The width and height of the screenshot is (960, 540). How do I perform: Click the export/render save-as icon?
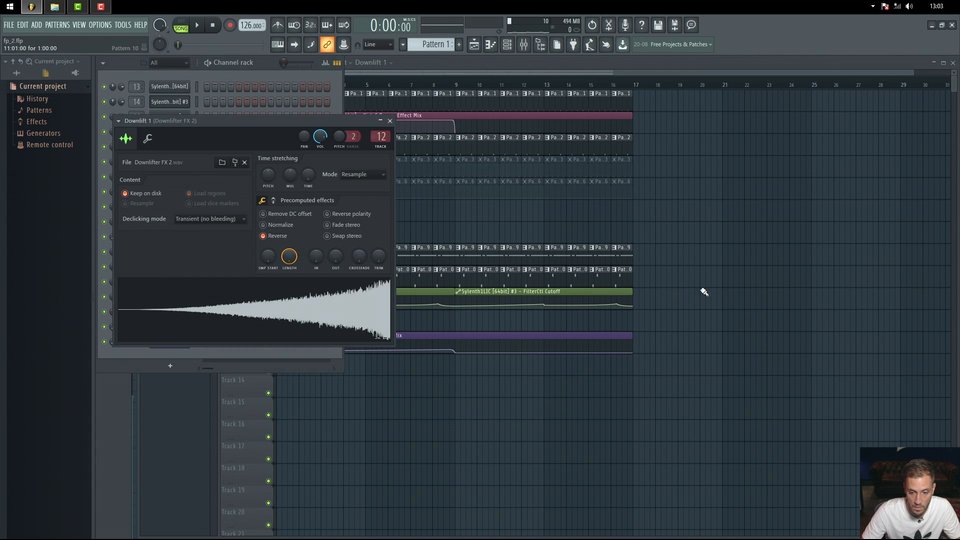tap(675, 25)
